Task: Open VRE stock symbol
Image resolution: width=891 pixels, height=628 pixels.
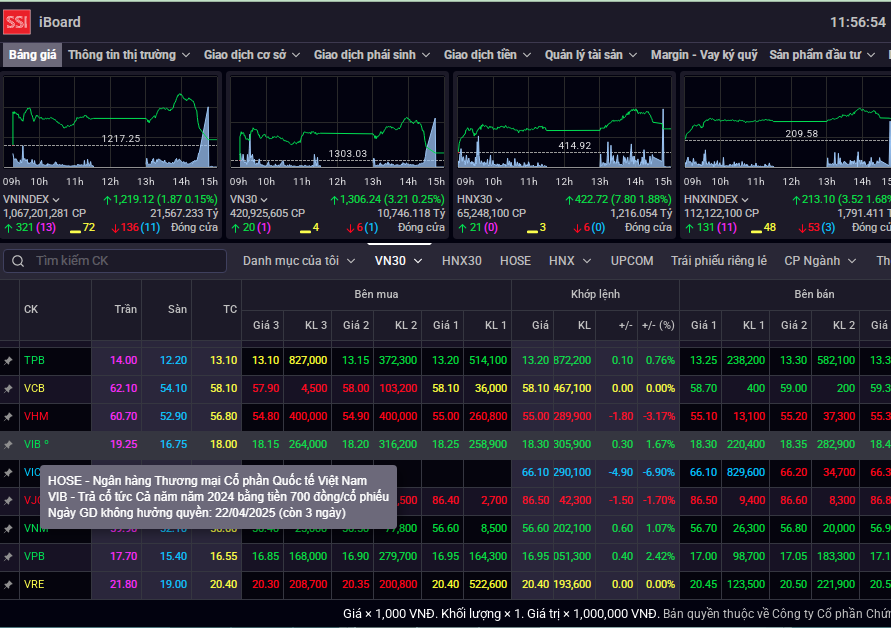Action: pos(34,584)
